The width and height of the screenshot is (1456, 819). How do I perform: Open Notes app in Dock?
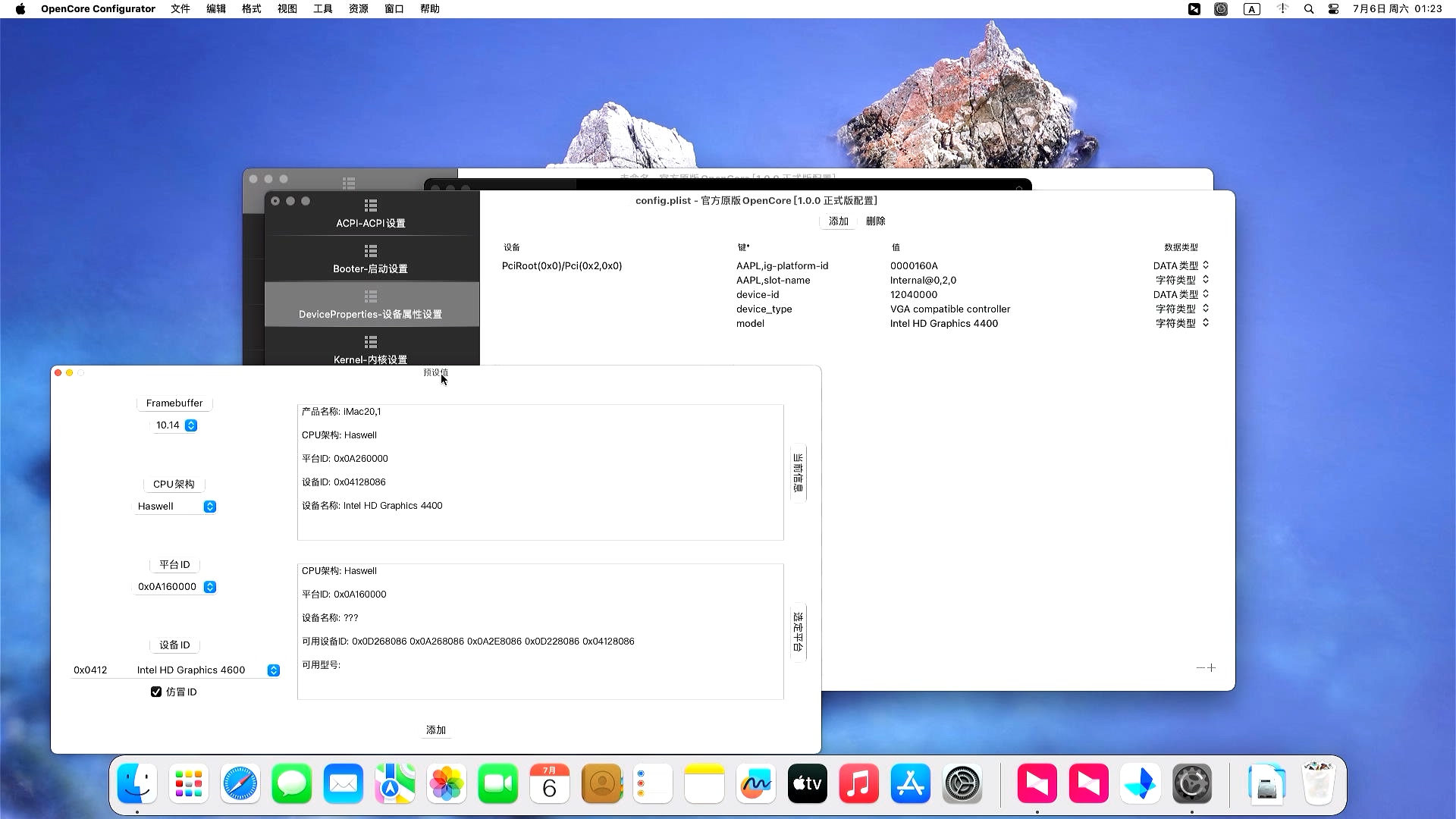pos(704,783)
